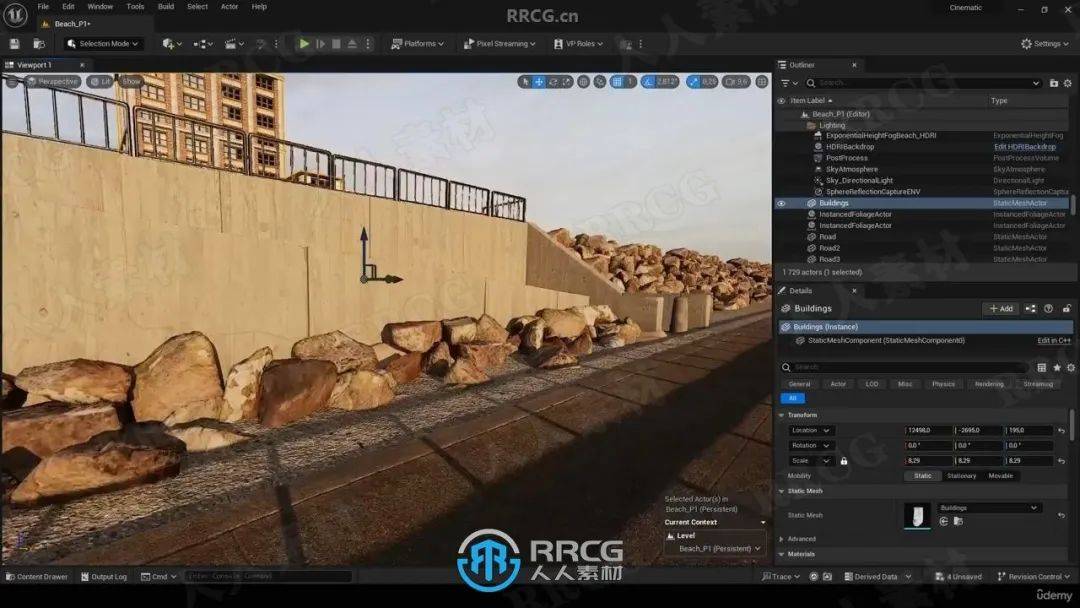The height and width of the screenshot is (608, 1080).
Task: Open the Tools menu
Action: pyautogui.click(x=135, y=6)
